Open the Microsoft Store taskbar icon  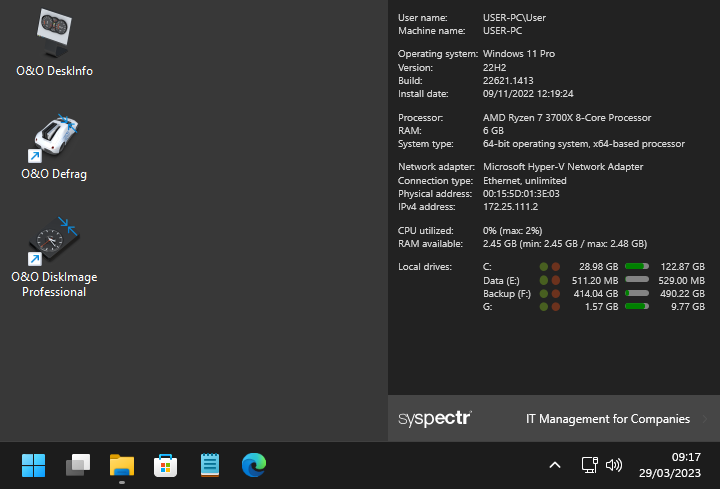point(166,465)
